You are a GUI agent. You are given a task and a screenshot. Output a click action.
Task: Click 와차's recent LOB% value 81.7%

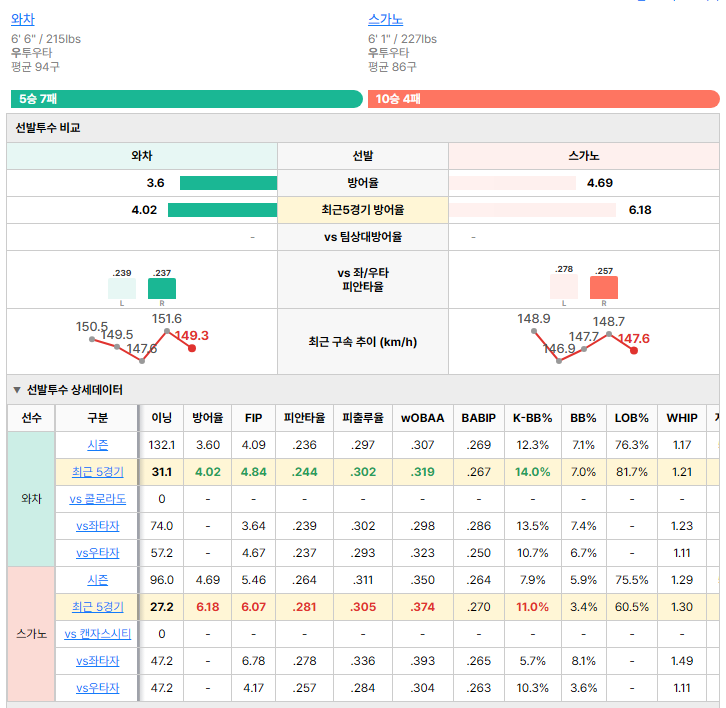pos(632,472)
